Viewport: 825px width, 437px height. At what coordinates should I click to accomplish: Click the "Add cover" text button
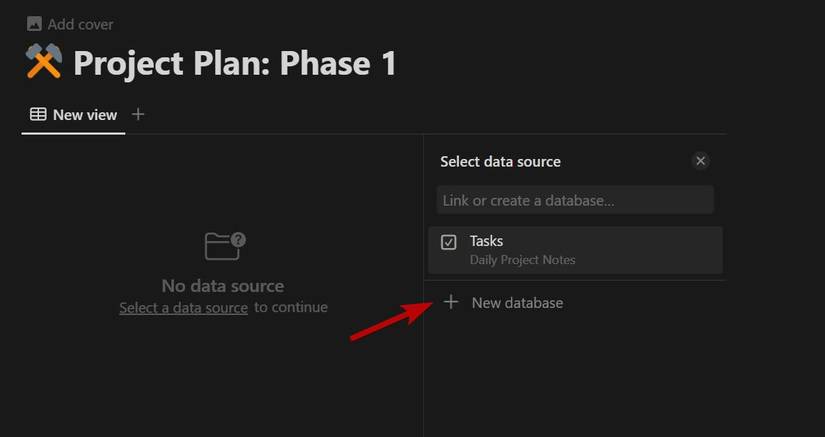click(x=80, y=24)
